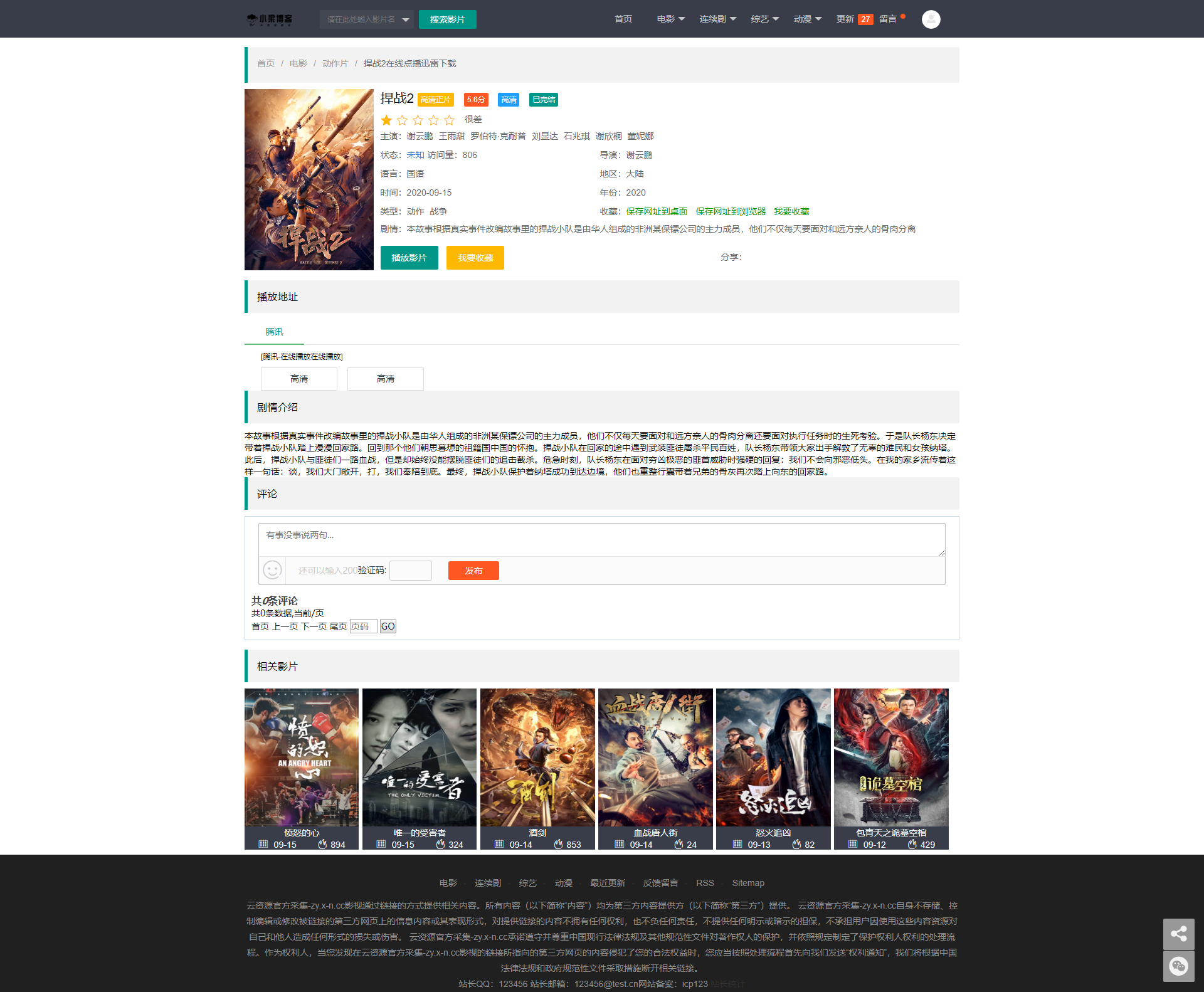Click the 捍战2 movie poster
Image resolution: width=1204 pixels, height=992 pixels.
[309, 179]
